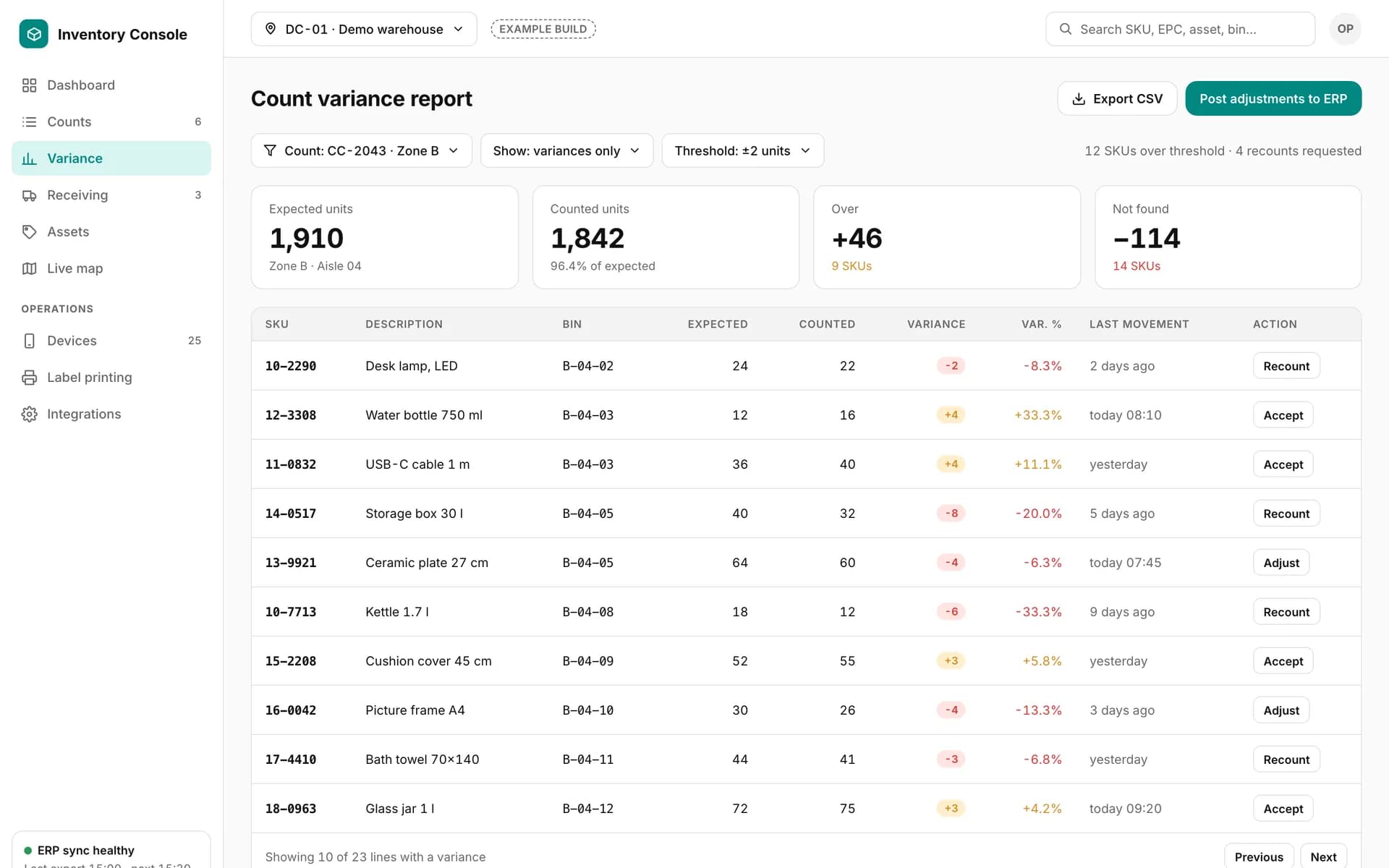1389x868 pixels.
Task: Click the Label printing printer icon
Action: point(29,378)
